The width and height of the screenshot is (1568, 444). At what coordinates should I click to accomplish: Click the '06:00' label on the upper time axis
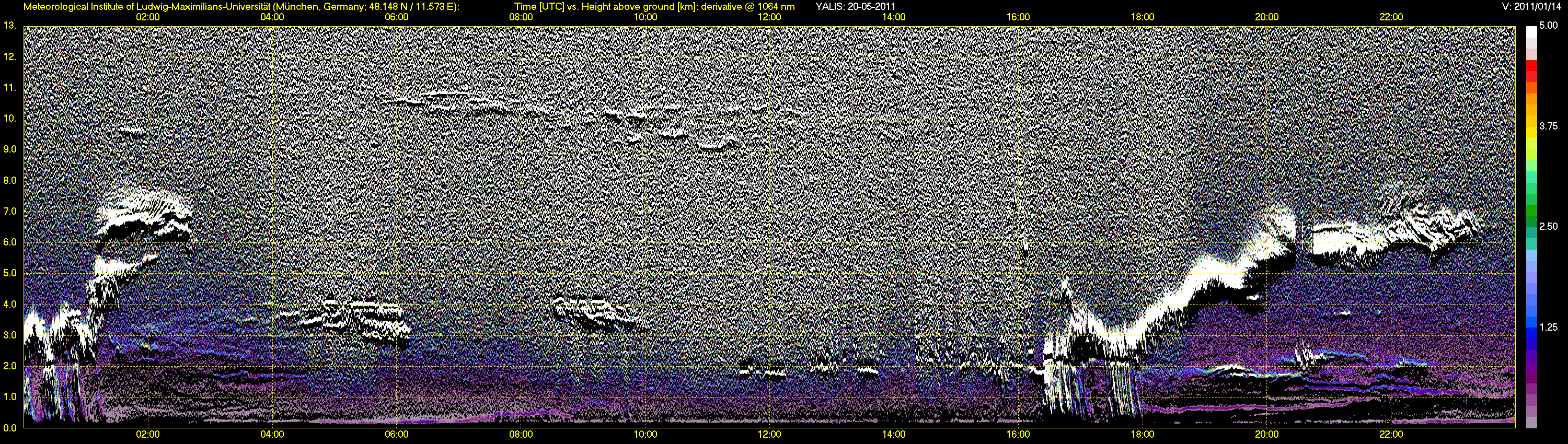(x=396, y=17)
